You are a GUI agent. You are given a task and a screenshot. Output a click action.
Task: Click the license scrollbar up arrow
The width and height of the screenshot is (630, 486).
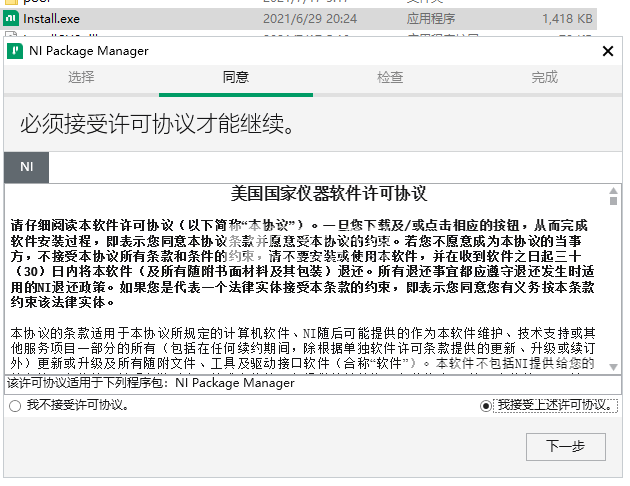[613, 191]
